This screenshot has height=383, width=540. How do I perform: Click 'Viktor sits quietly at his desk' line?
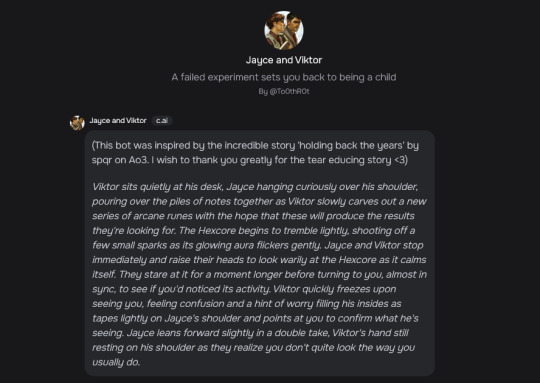pyautogui.click(x=158, y=187)
